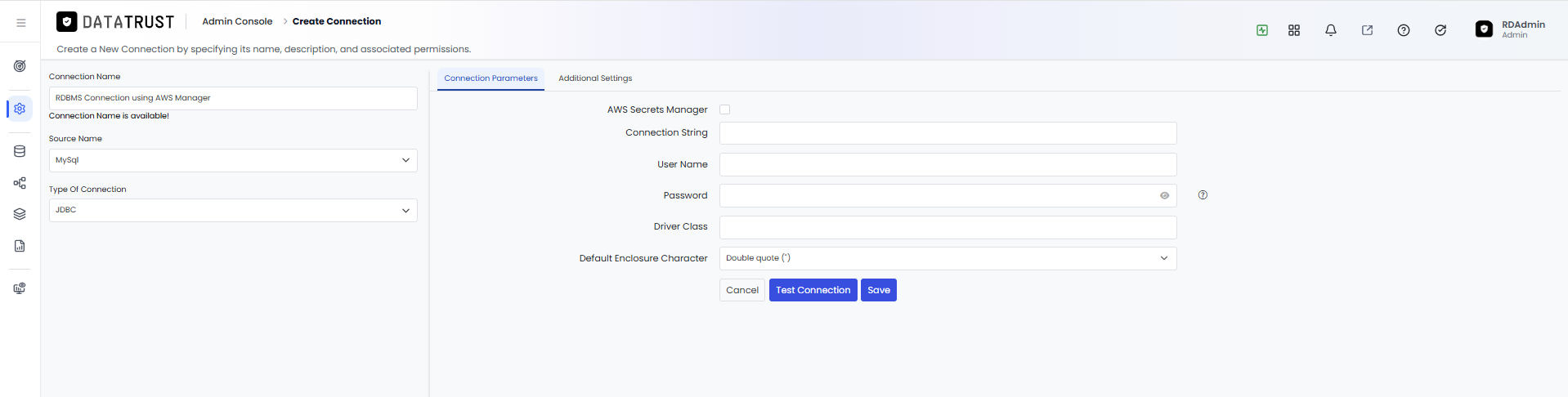Open the report document icon in the sidebar

click(x=20, y=246)
